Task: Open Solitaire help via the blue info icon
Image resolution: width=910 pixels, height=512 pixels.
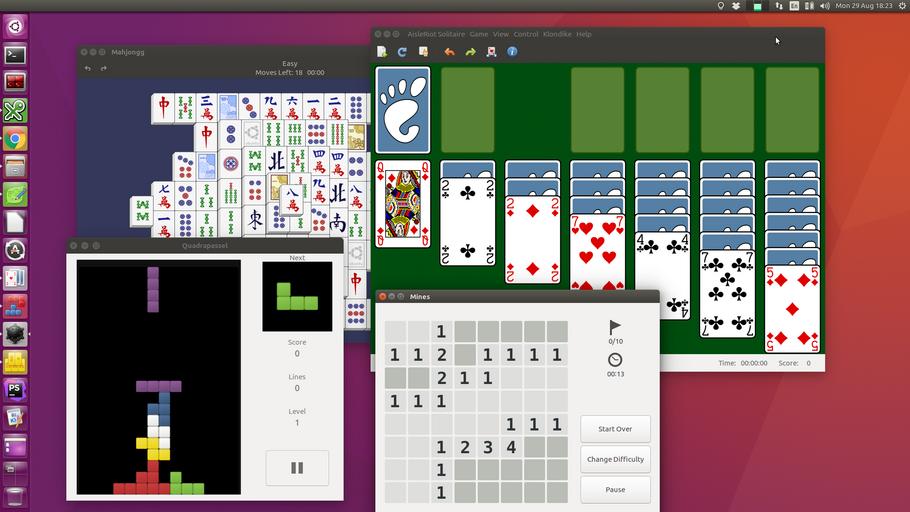Action: click(x=512, y=52)
